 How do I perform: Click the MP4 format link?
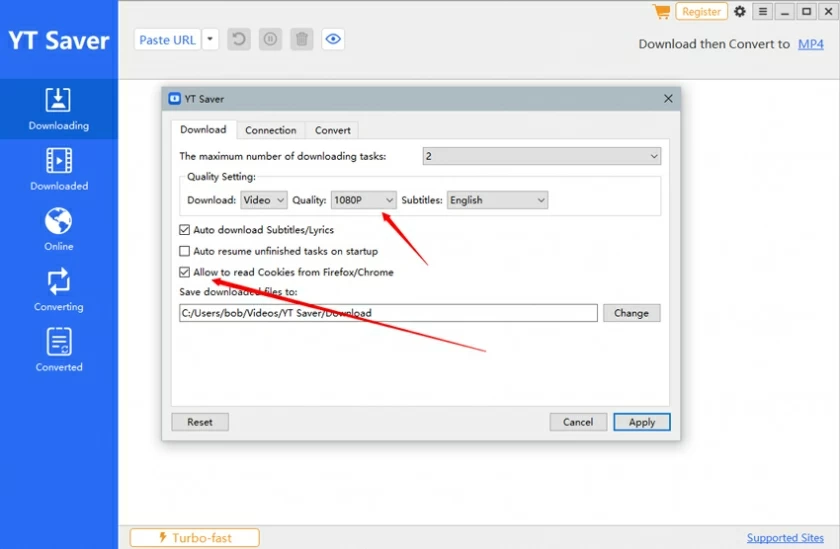click(811, 44)
